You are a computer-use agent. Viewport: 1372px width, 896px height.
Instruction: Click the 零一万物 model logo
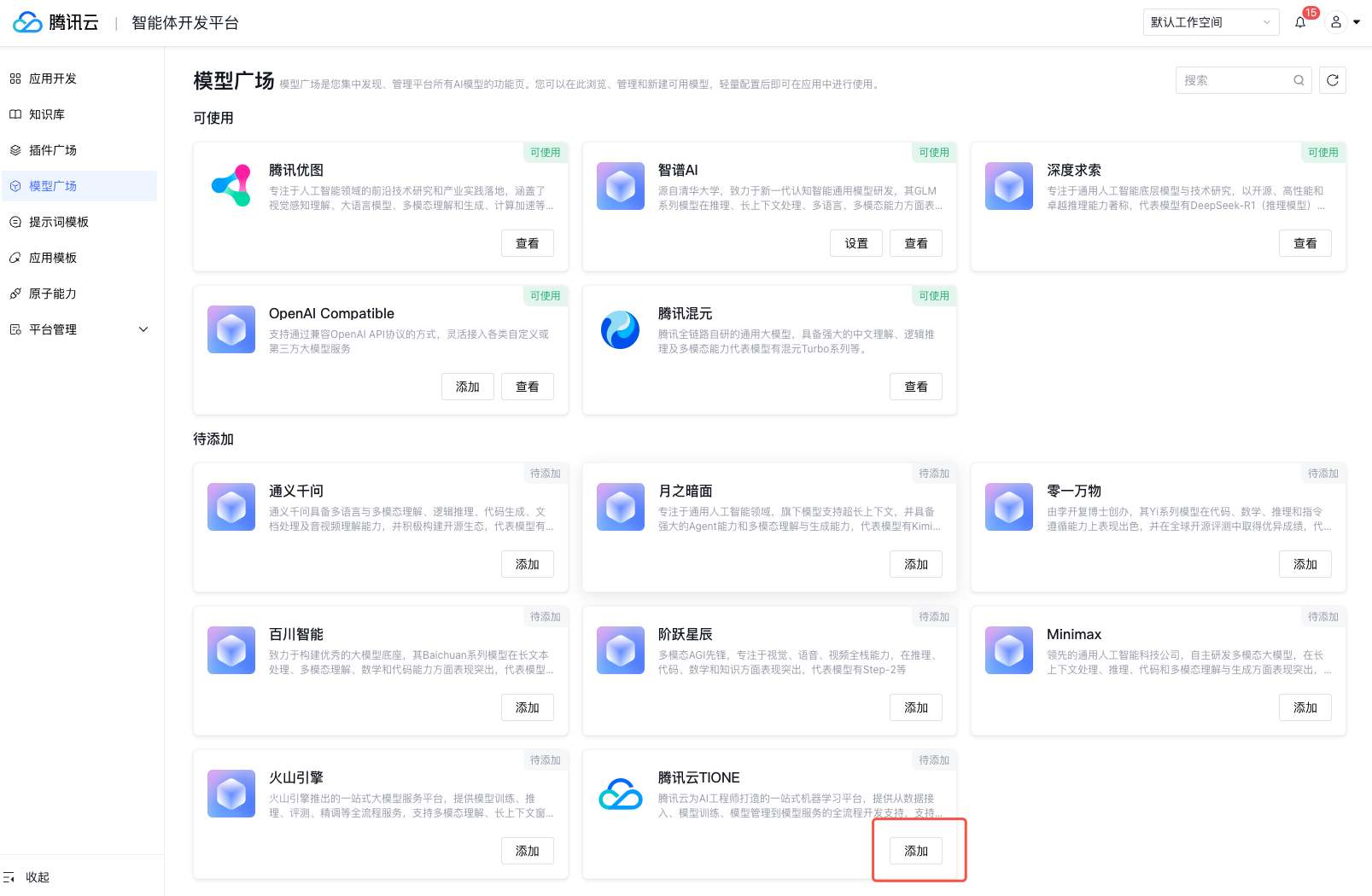tap(1009, 507)
